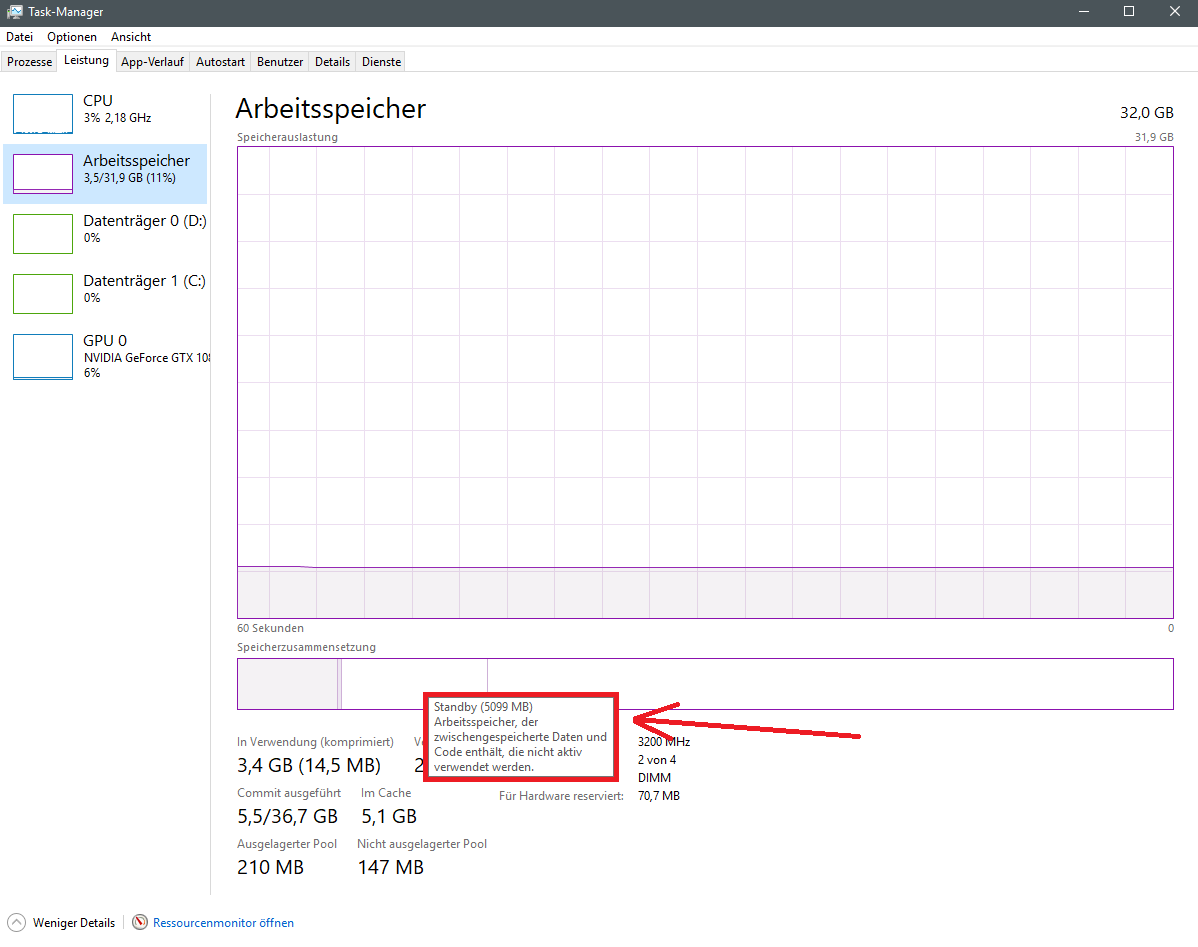The height and width of the screenshot is (947, 1198).
Task: Open the Ansicht menu
Action: click(x=130, y=36)
